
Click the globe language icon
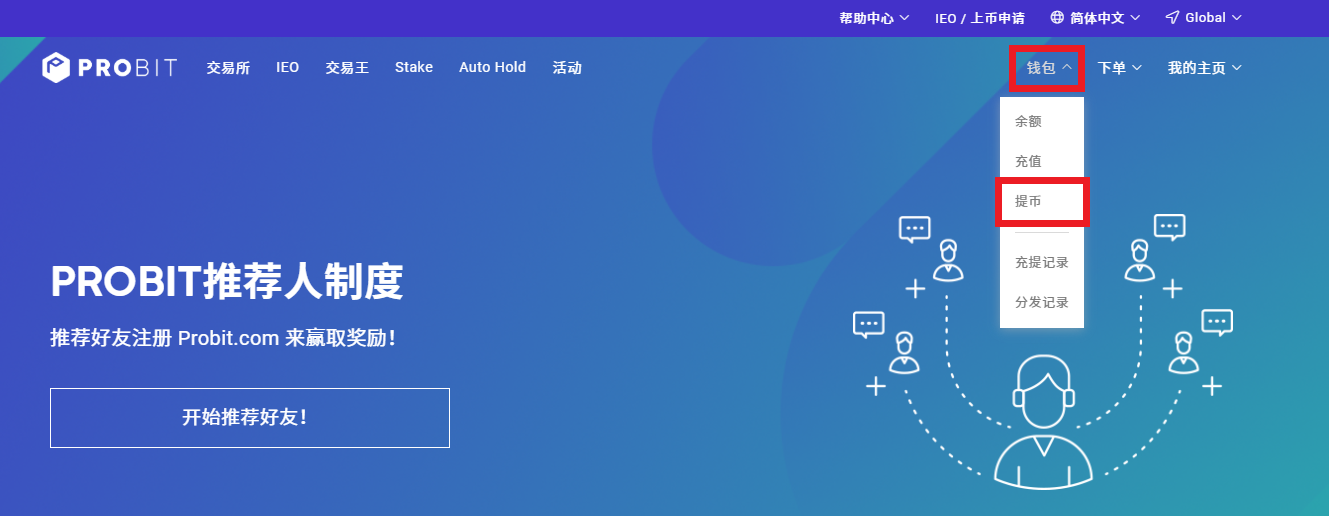(1058, 18)
